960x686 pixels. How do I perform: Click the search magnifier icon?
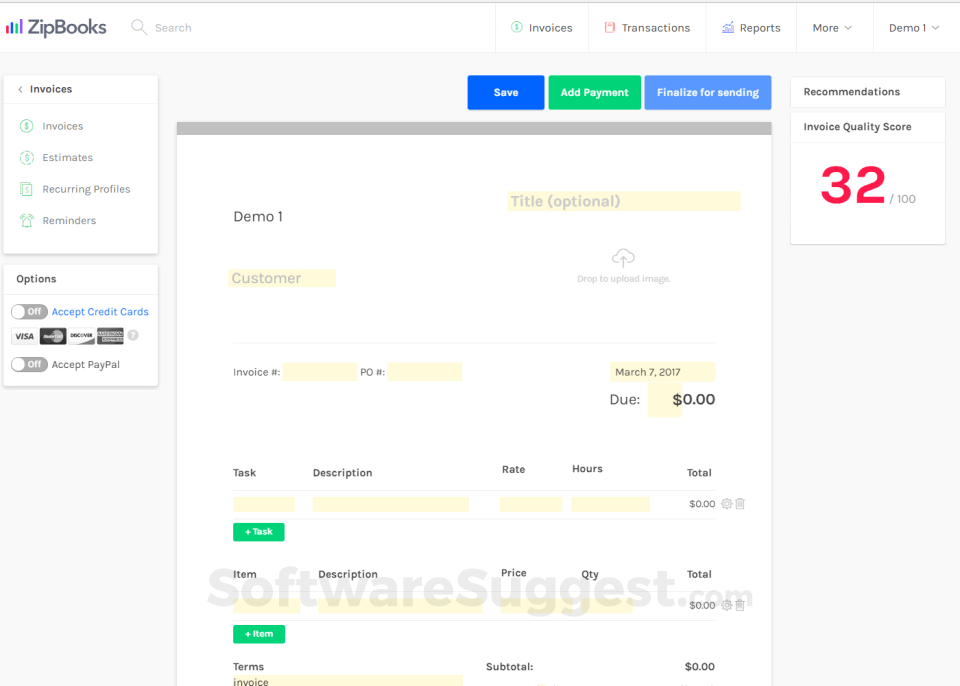[139, 27]
